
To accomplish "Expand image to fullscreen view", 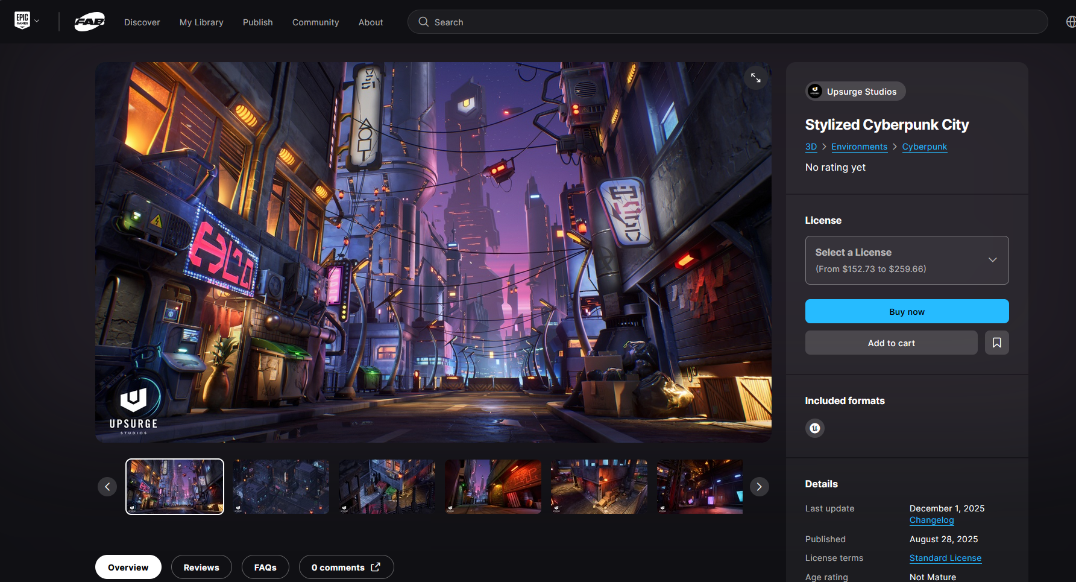I will coord(756,78).
